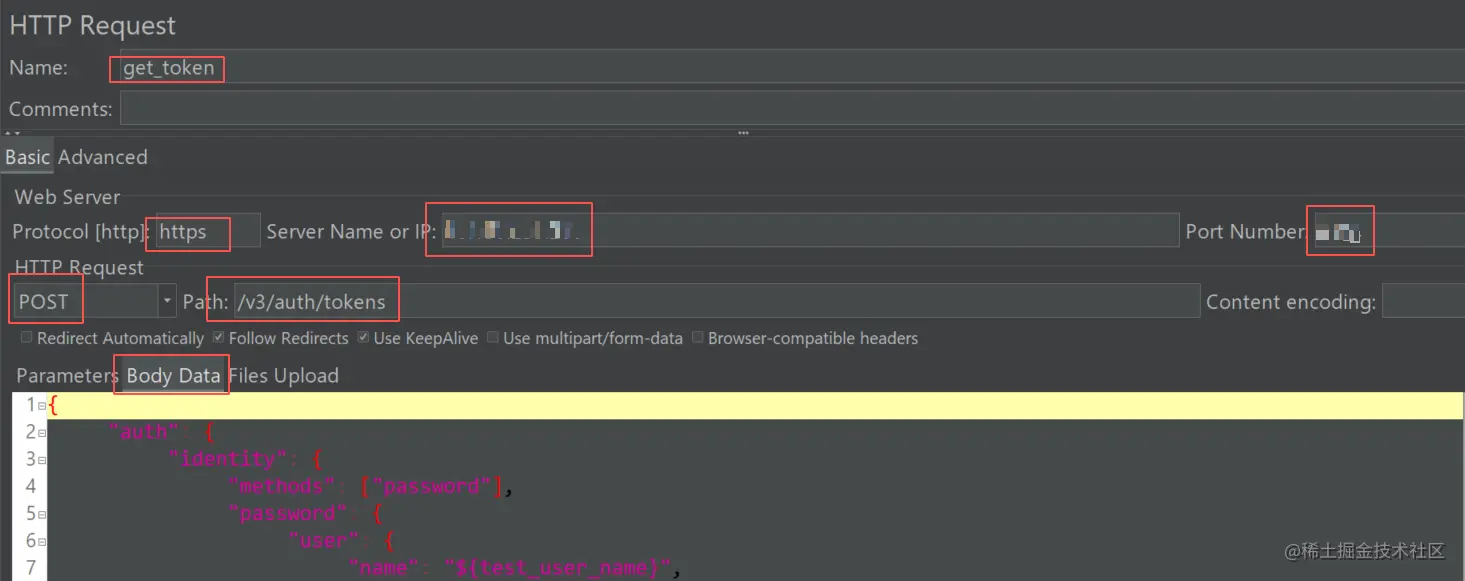Select the Body Data tab
The width and height of the screenshot is (1465, 581).
click(173, 376)
